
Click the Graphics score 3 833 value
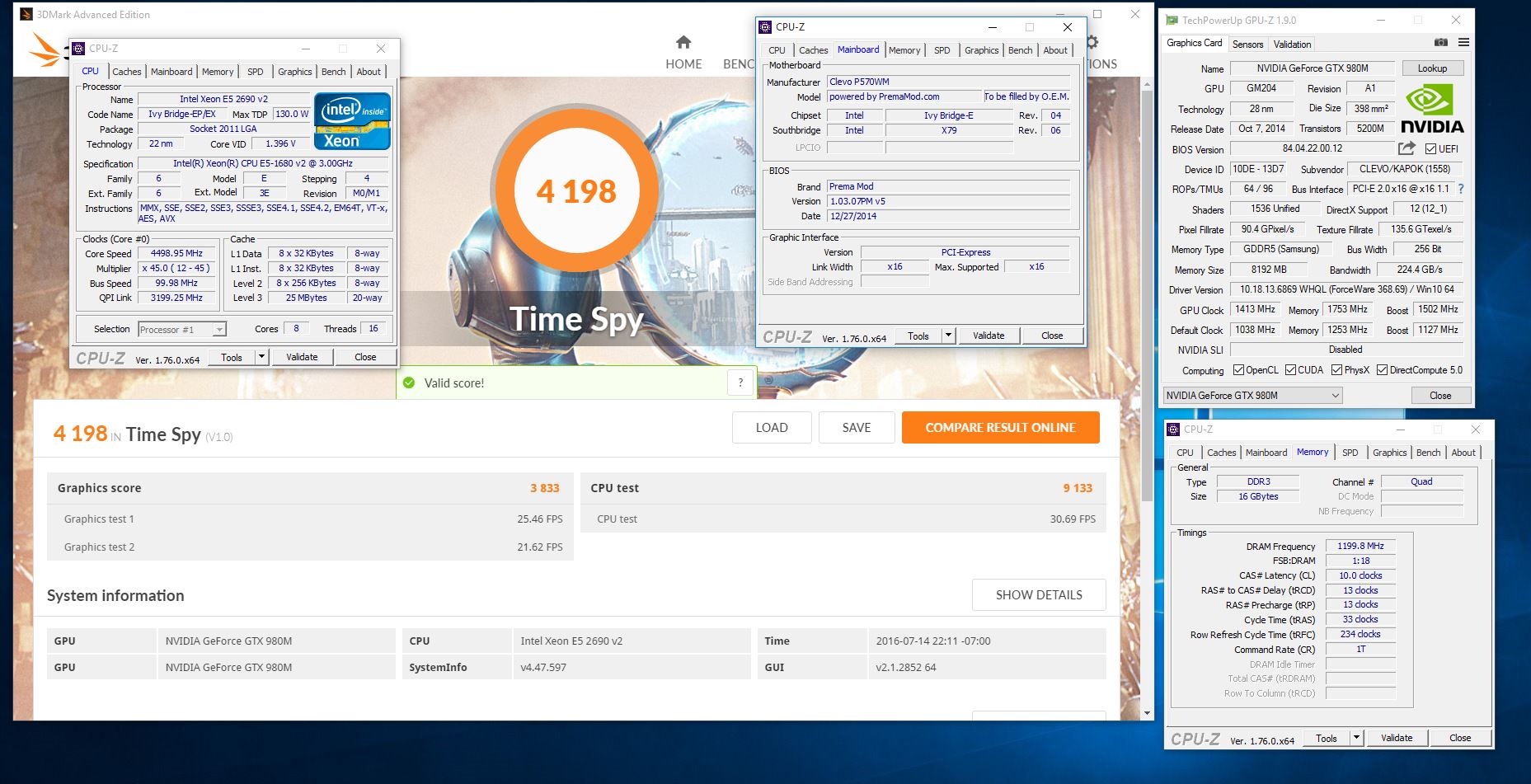[x=544, y=488]
